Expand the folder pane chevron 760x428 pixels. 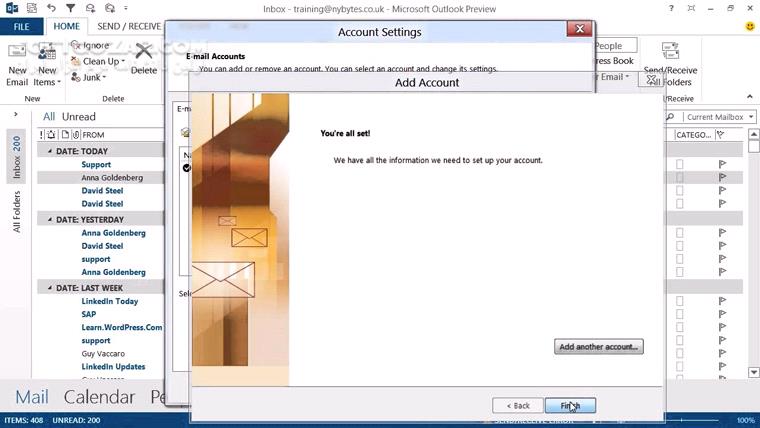[16, 114]
